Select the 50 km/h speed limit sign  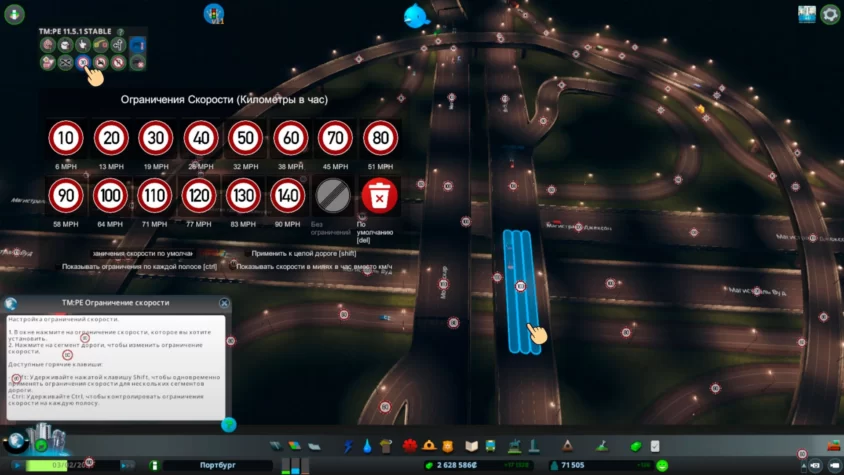tap(245, 138)
